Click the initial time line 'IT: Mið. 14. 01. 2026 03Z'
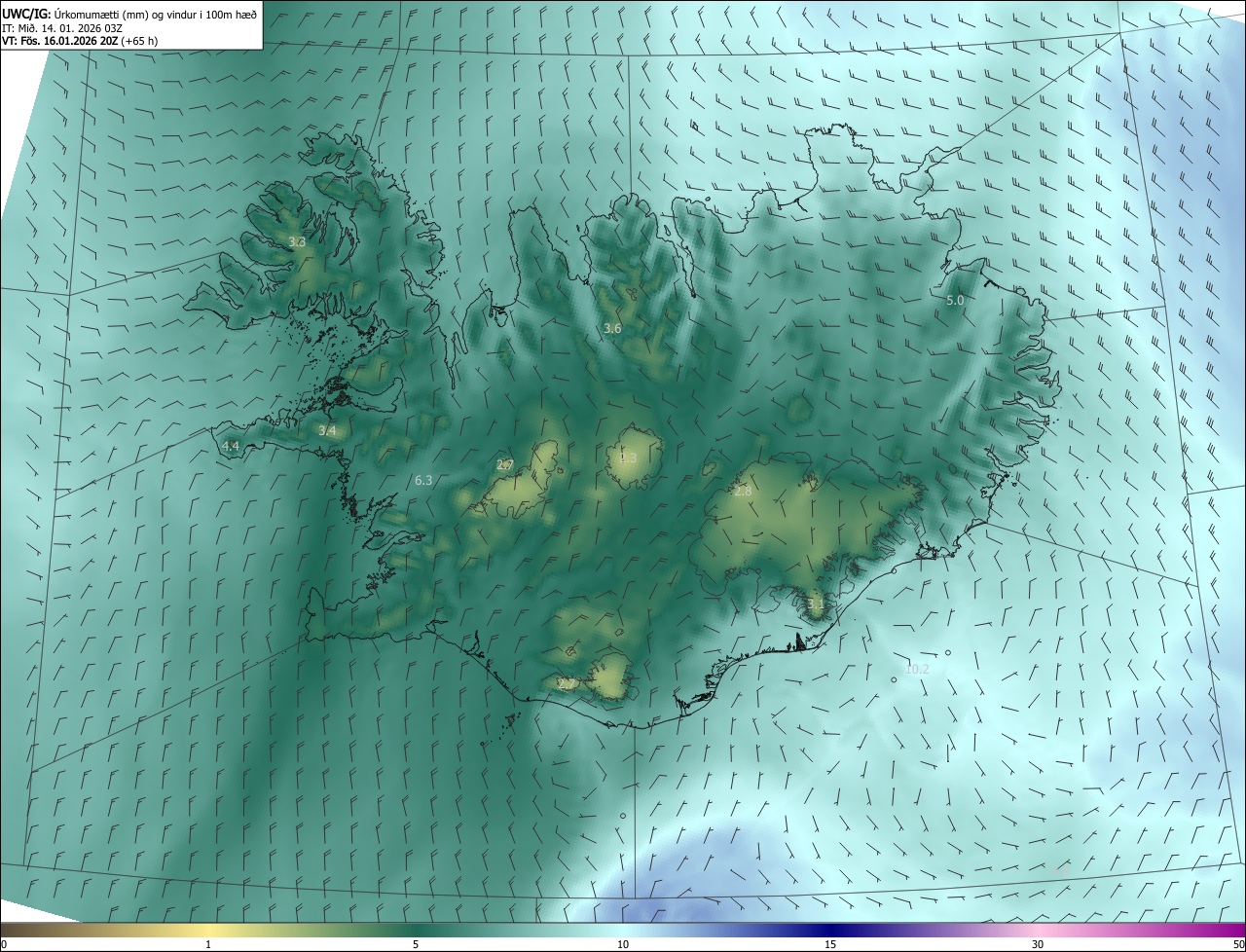Image resolution: width=1246 pixels, height=952 pixels. pos(62,27)
